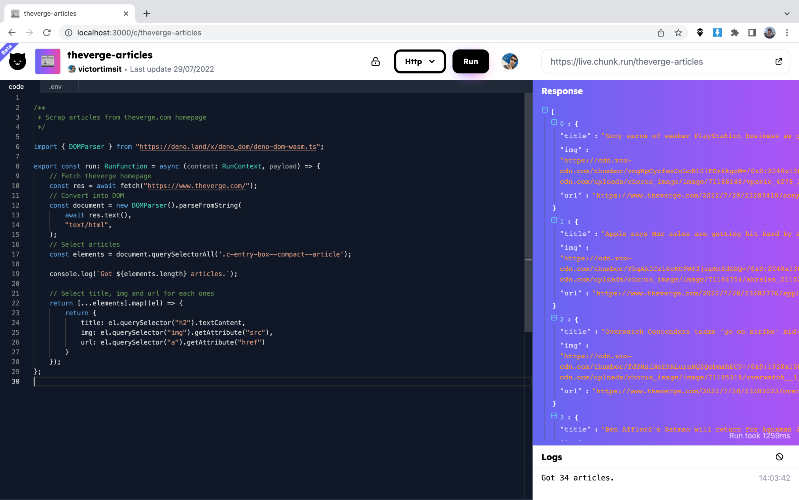The width and height of the screenshot is (799, 500).
Task: Toggle the lock privacy icon
Action: (376, 62)
